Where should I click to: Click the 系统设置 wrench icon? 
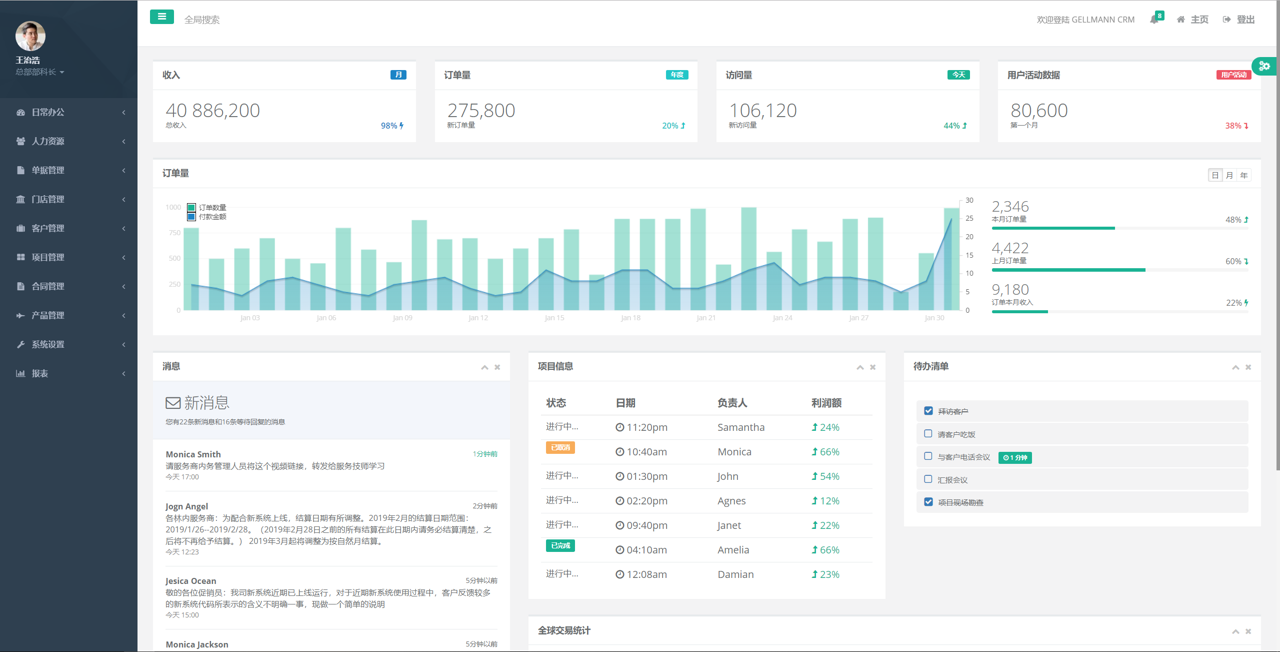click(x=21, y=345)
